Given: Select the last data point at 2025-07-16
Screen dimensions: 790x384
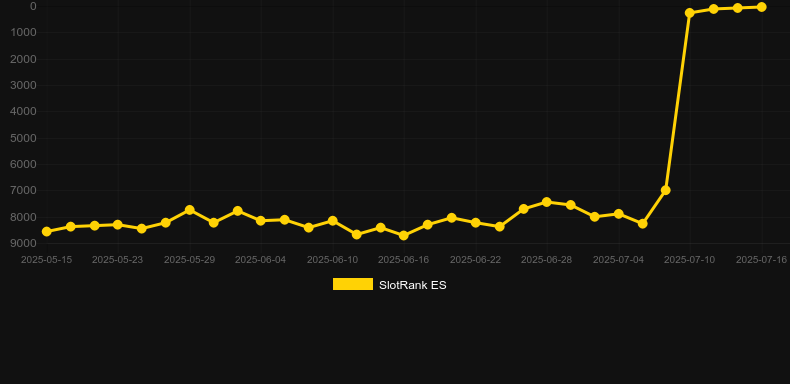Looking at the screenshot, I should (x=761, y=7).
